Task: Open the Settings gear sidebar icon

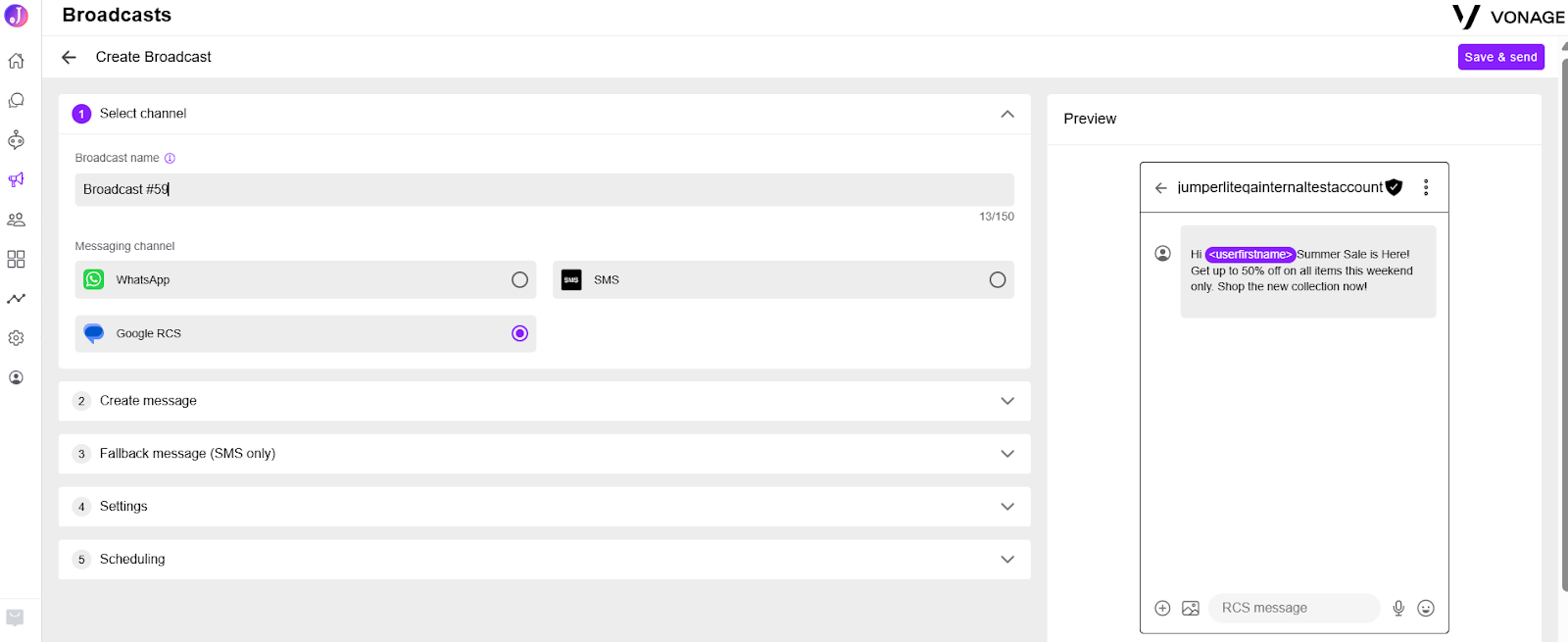Action: pos(16,338)
